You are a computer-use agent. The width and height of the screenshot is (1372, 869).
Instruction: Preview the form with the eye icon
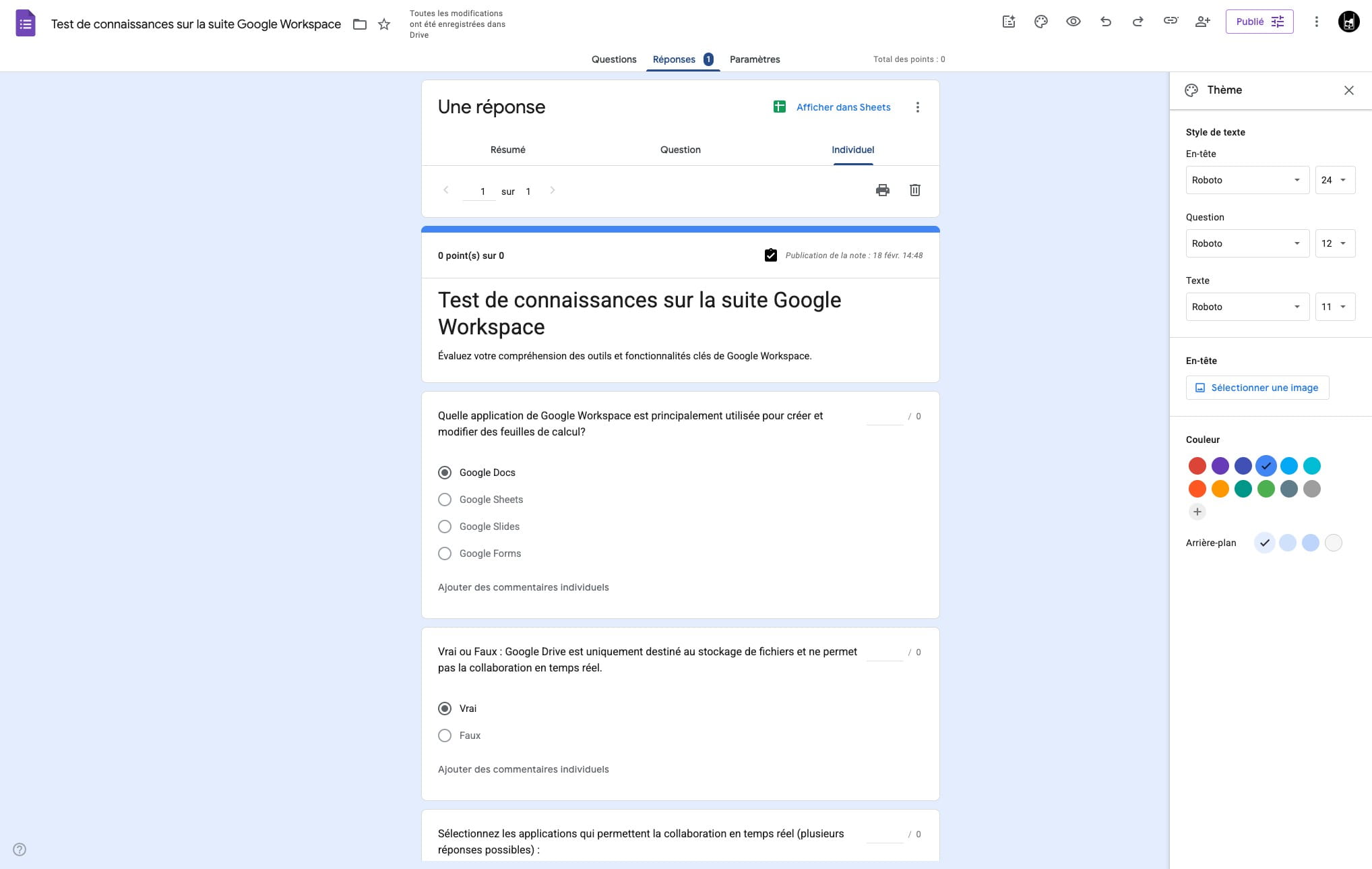coord(1073,22)
